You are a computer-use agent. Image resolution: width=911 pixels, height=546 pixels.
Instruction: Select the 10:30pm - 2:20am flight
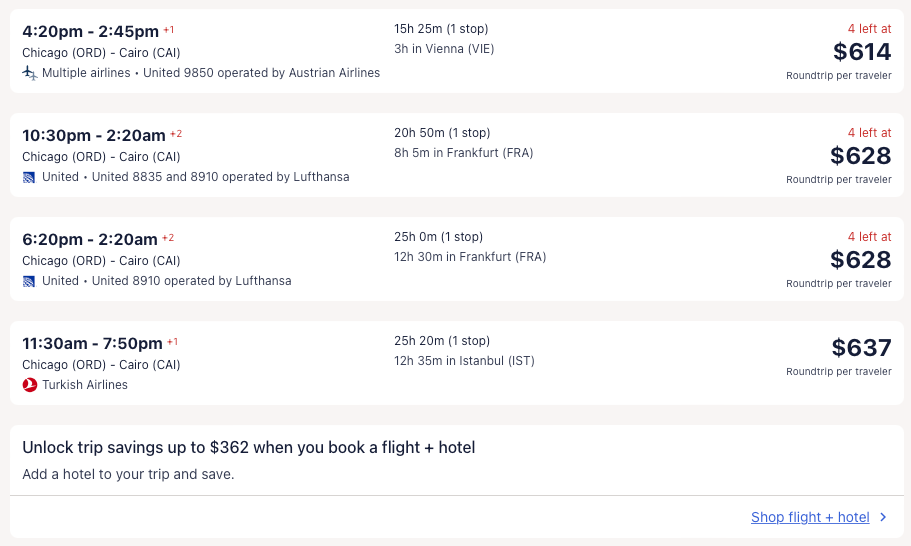click(94, 135)
